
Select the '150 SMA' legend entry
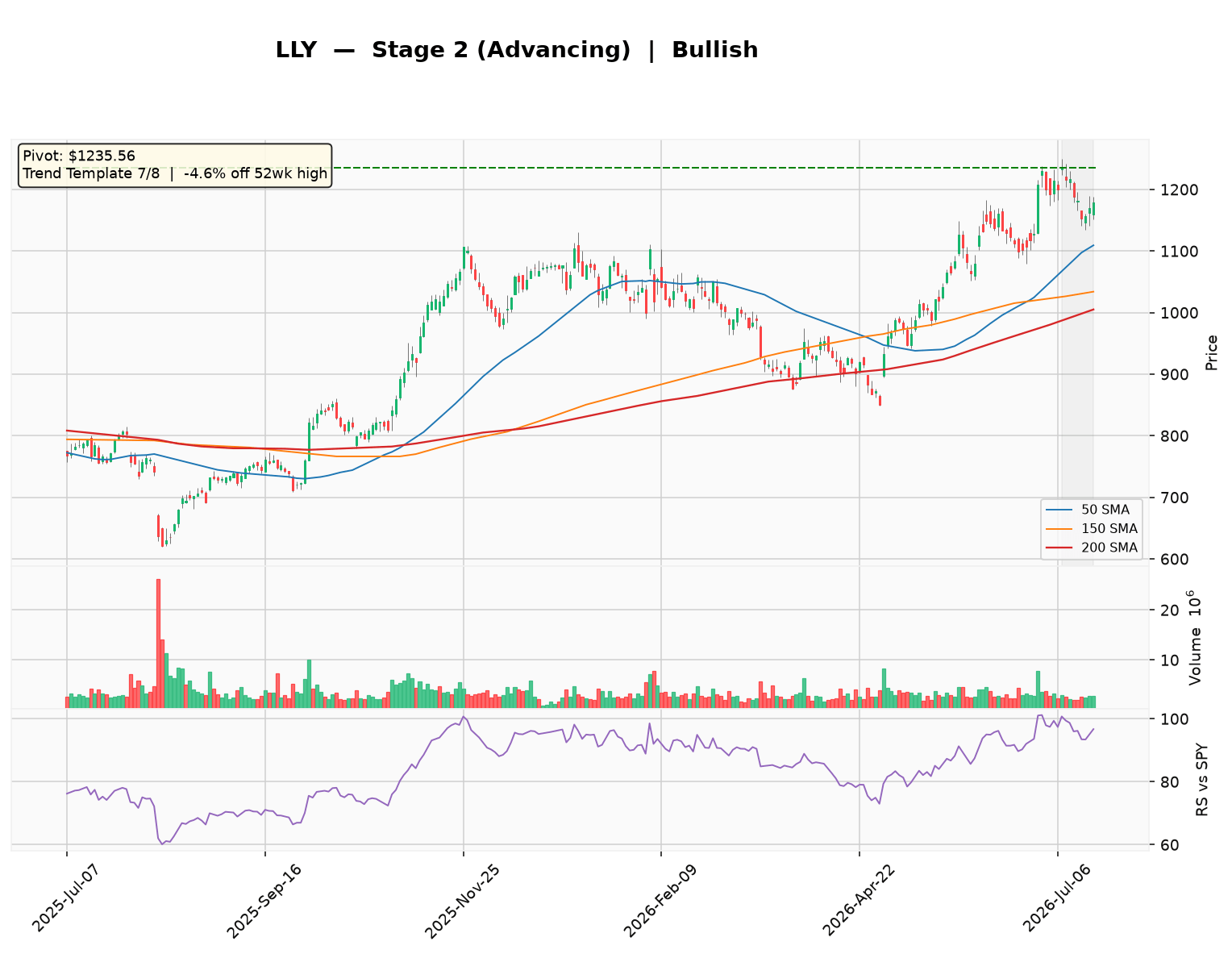click(1093, 529)
